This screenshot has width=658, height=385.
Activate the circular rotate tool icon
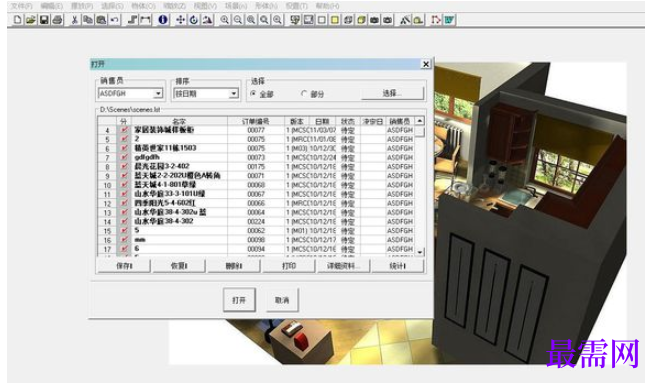(193, 20)
